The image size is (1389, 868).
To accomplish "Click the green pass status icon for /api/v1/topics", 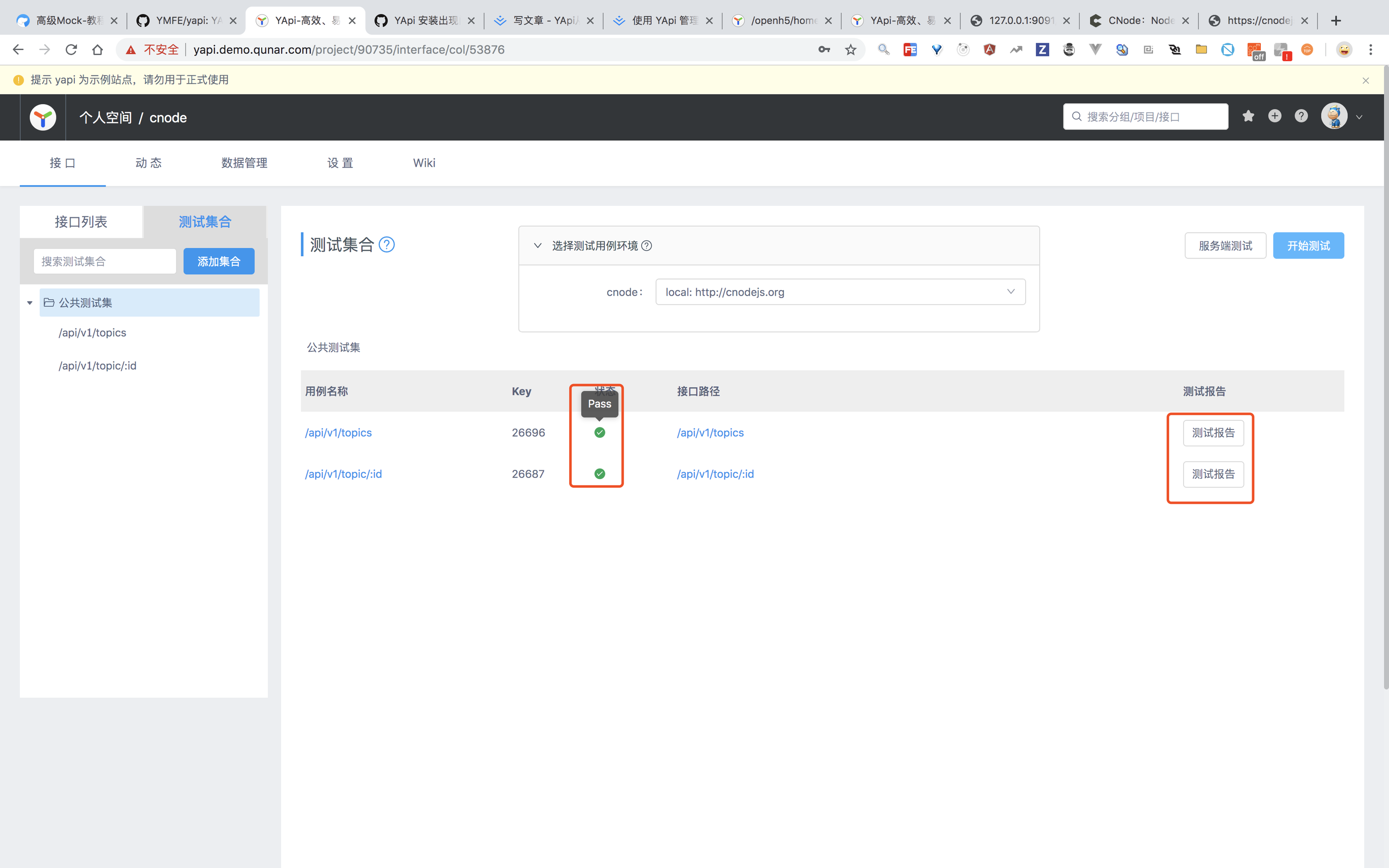I will (x=599, y=432).
